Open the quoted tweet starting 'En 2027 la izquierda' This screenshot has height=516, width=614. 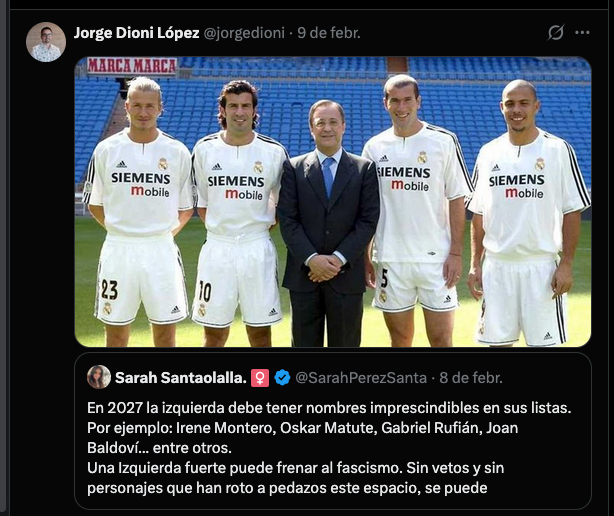tap(333, 431)
